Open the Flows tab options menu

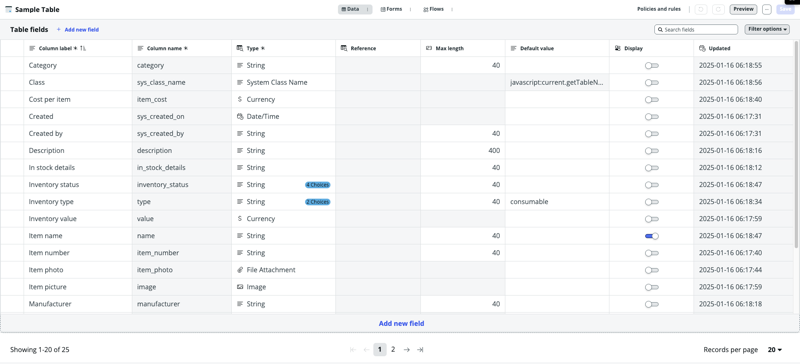[452, 9]
